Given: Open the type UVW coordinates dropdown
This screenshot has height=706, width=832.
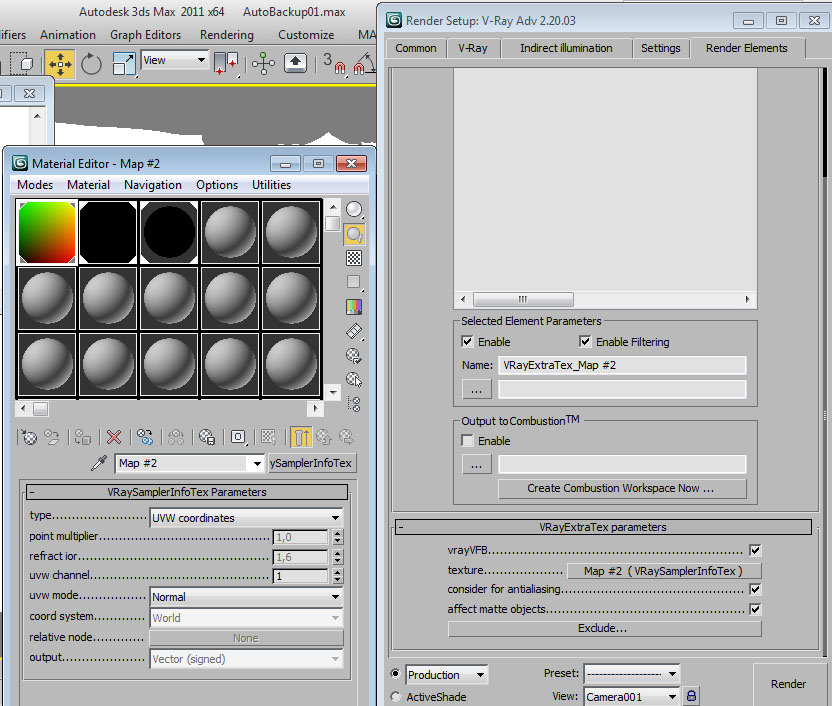Looking at the screenshot, I should (x=247, y=518).
